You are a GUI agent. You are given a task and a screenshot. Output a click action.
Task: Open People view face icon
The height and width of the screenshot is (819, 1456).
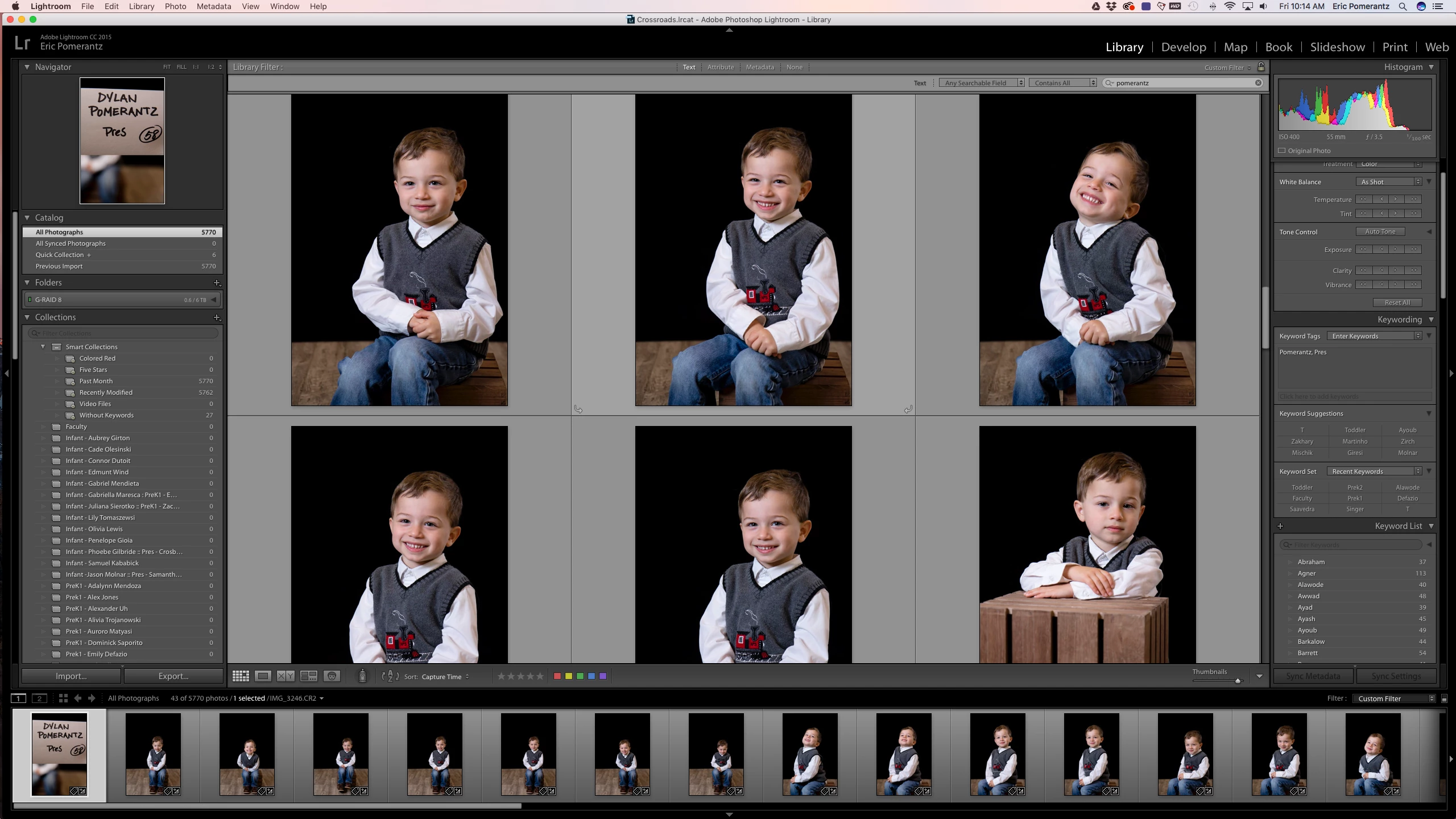332,676
